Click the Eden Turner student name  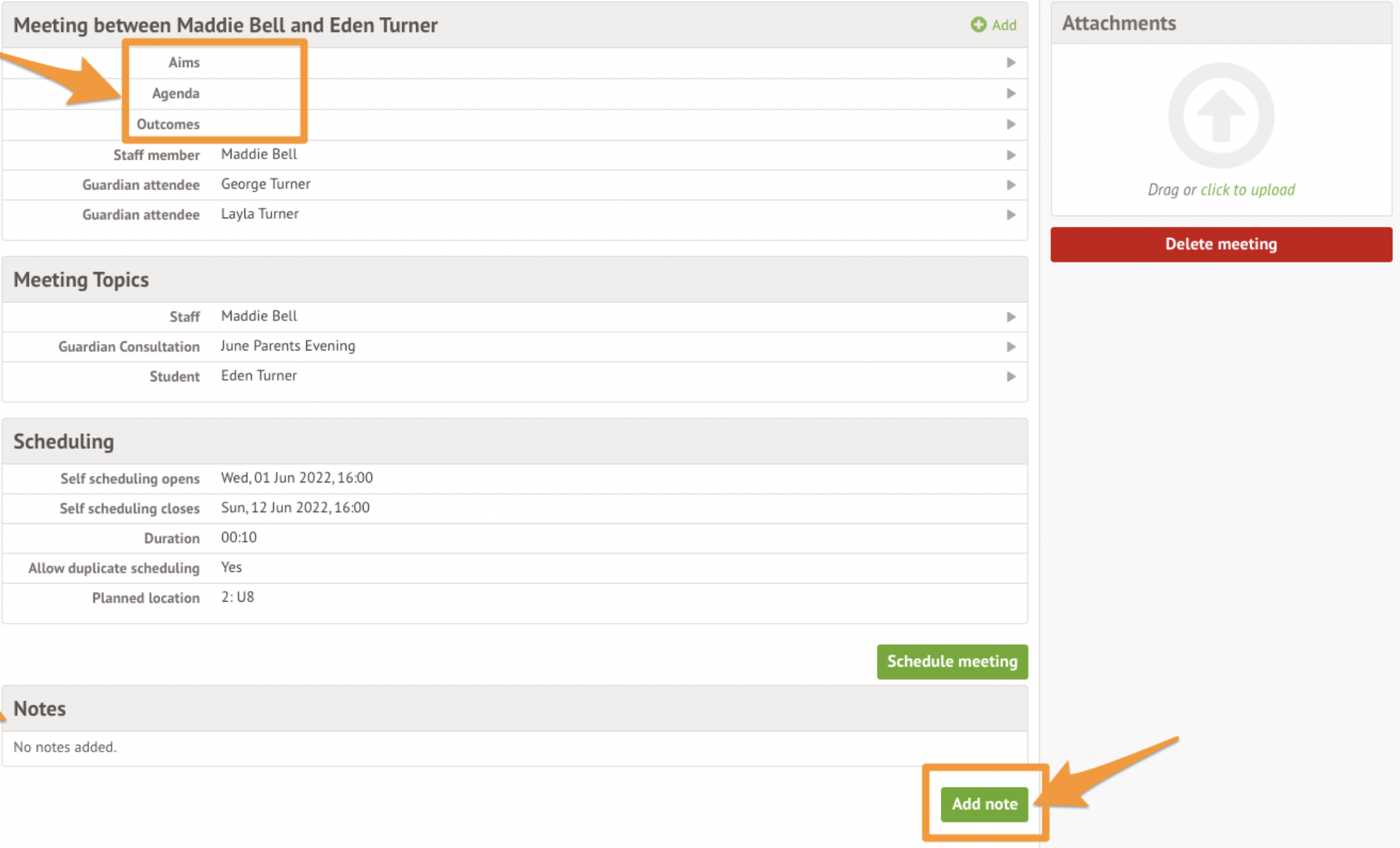pyautogui.click(x=259, y=375)
